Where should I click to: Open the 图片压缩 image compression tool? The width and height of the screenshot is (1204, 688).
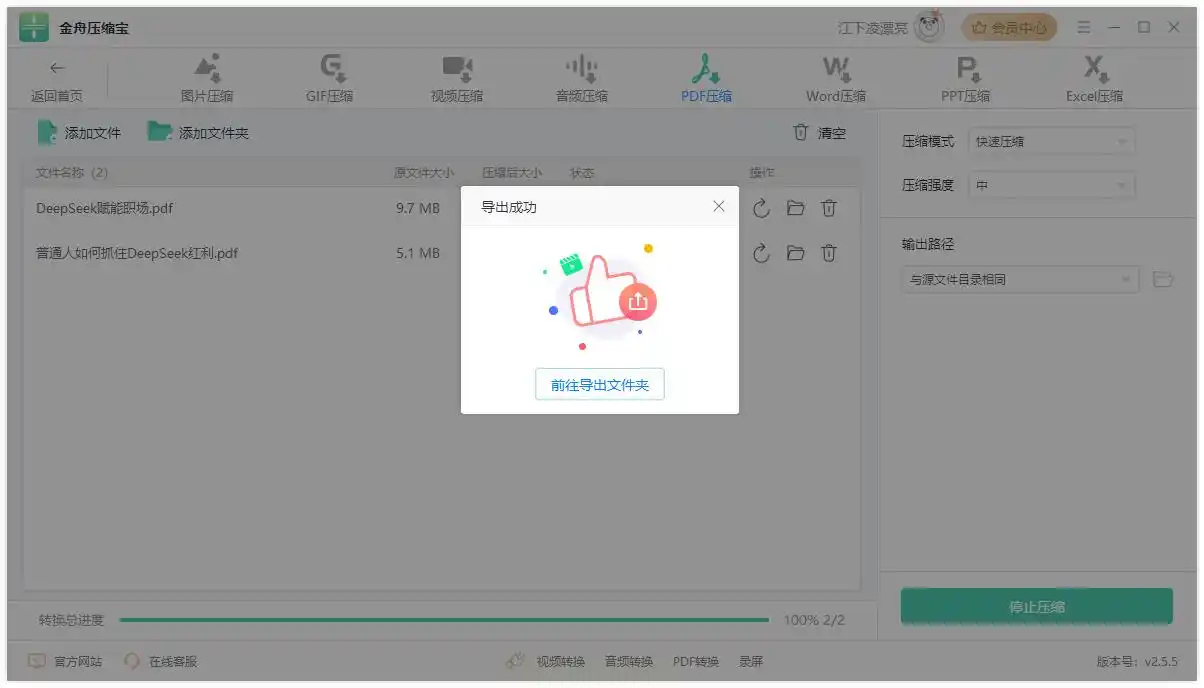point(207,79)
